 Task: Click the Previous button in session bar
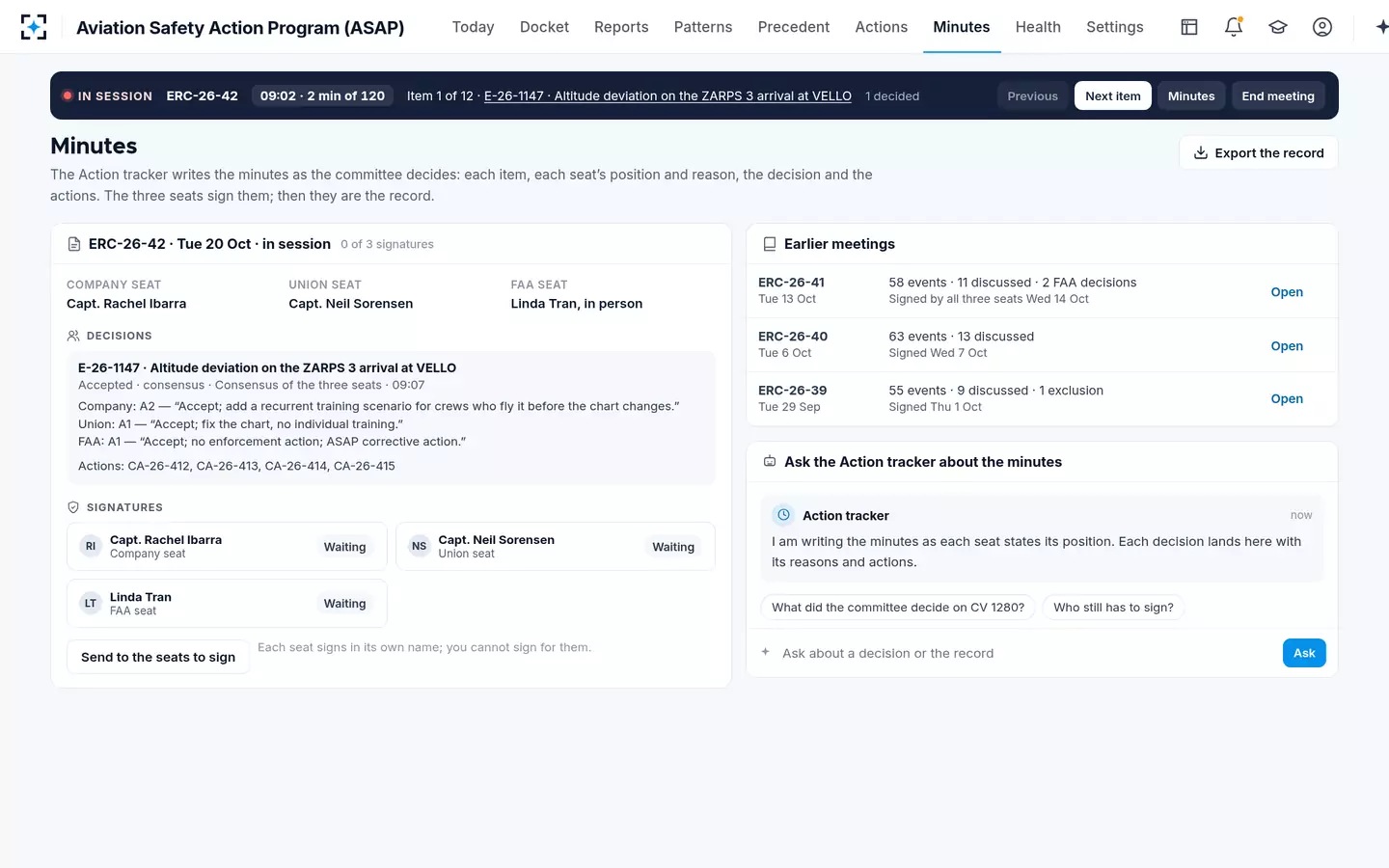click(1033, 95)
